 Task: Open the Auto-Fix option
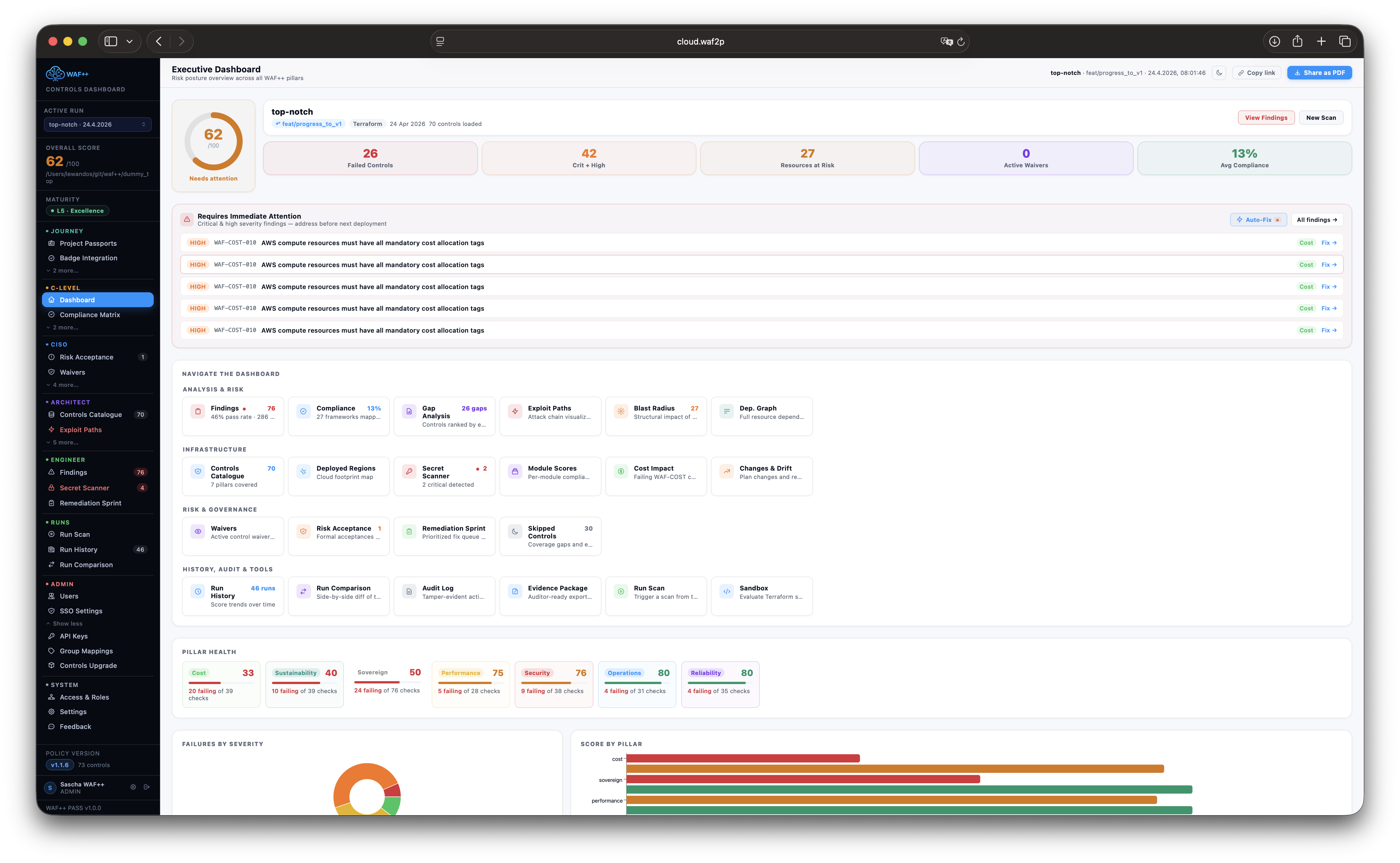[x=1258, y=220]
